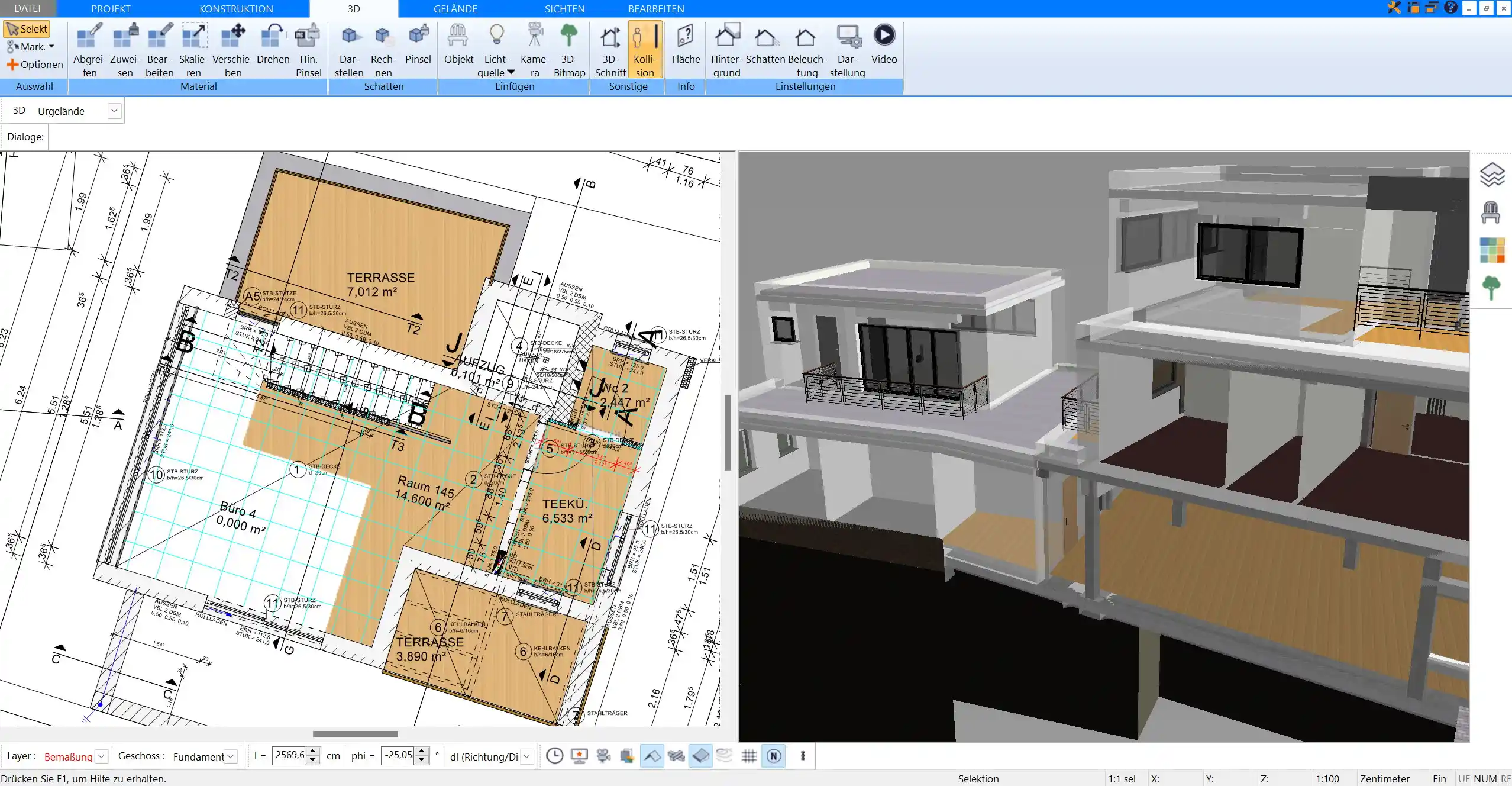Image resolution: width=1512 pixels, height=786 pixels.
Task: Open the dl (Richtung/Di dropdown
Action: 527,756
